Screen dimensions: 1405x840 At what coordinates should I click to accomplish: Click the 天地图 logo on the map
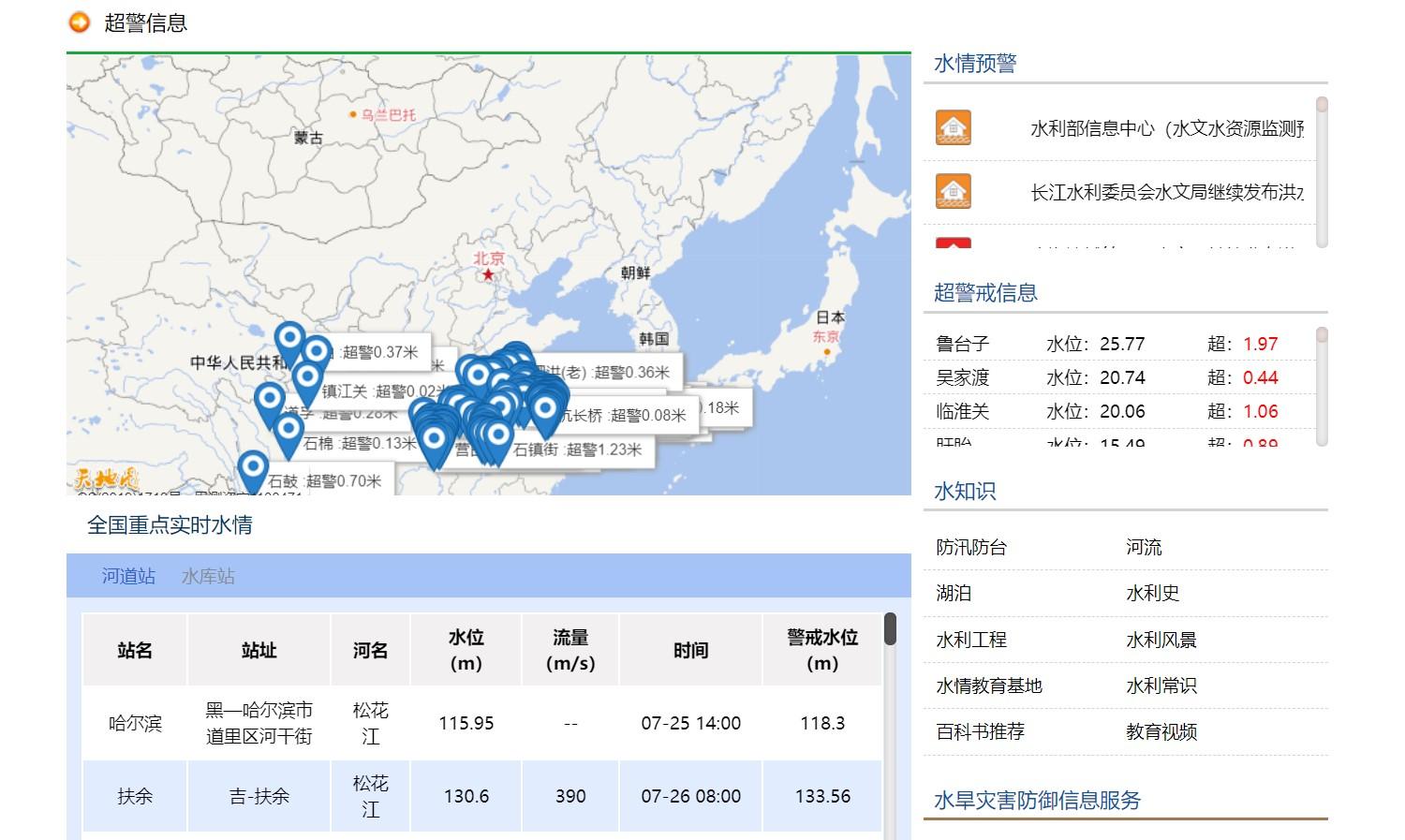pos(106,479)
